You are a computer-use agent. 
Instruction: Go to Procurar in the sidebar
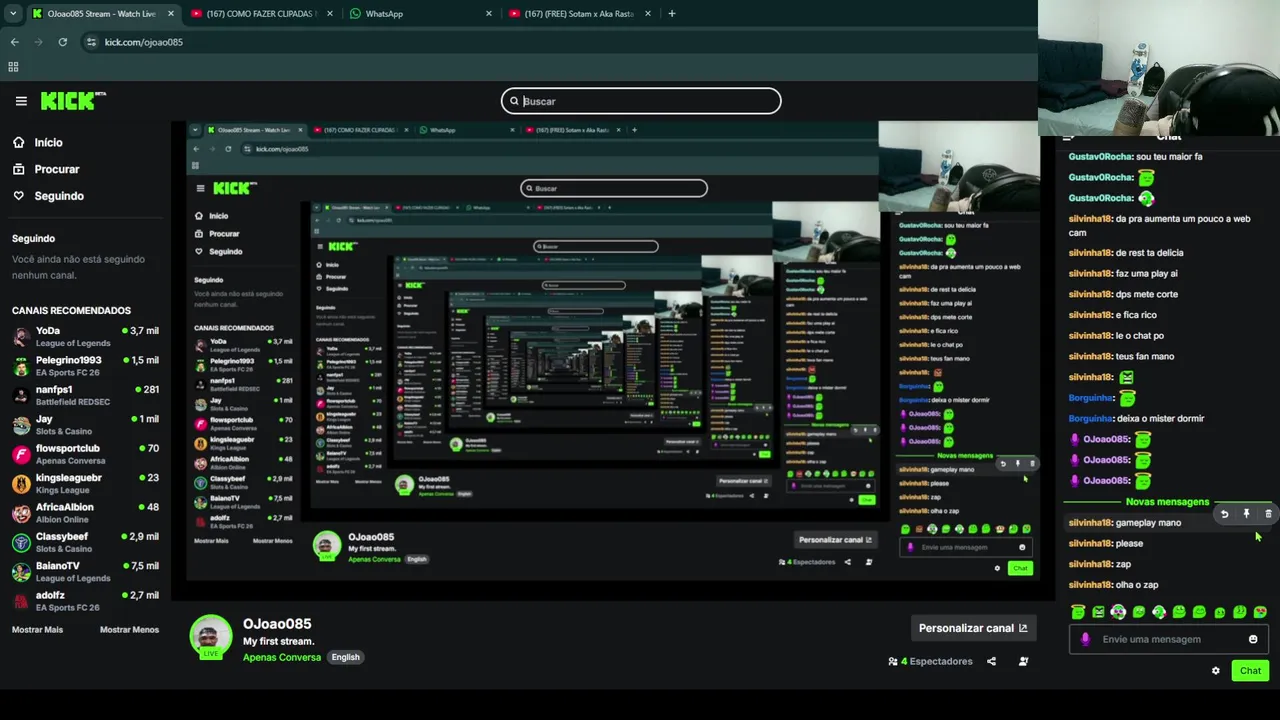coord(57,169)
